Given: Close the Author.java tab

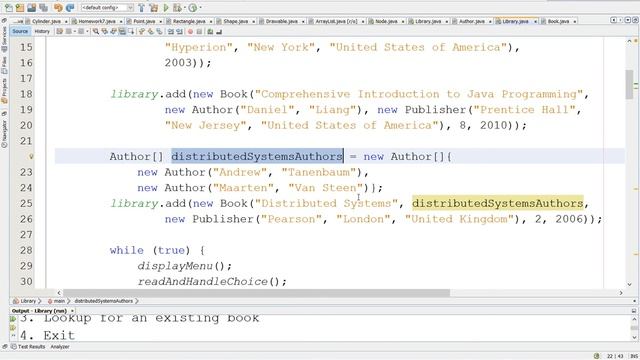Looking at the screenshot, I should (490, 21).
